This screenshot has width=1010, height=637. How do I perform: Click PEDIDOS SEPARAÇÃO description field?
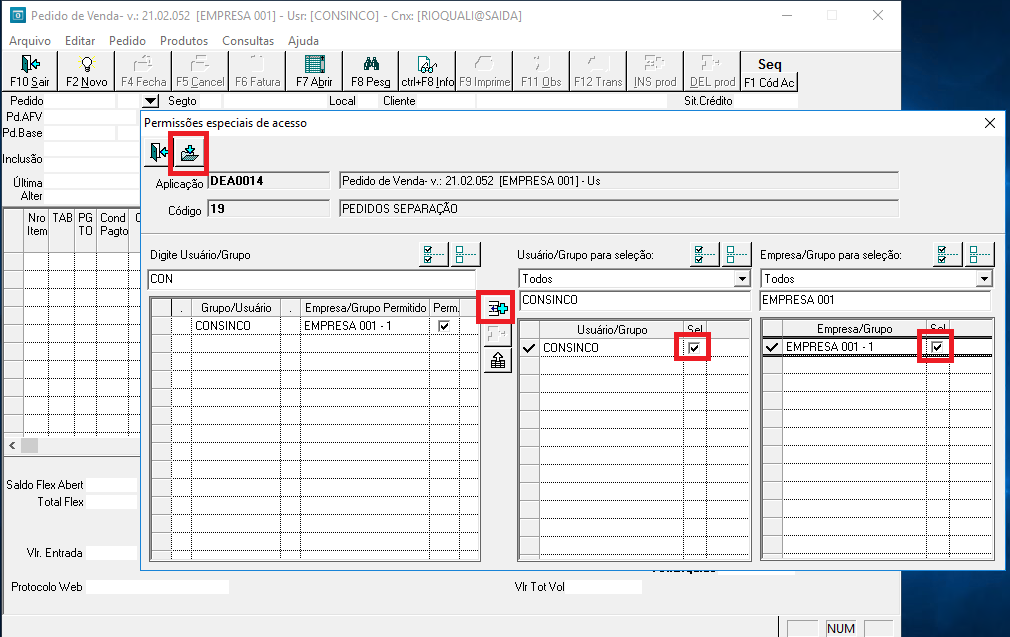coord(619,209)
